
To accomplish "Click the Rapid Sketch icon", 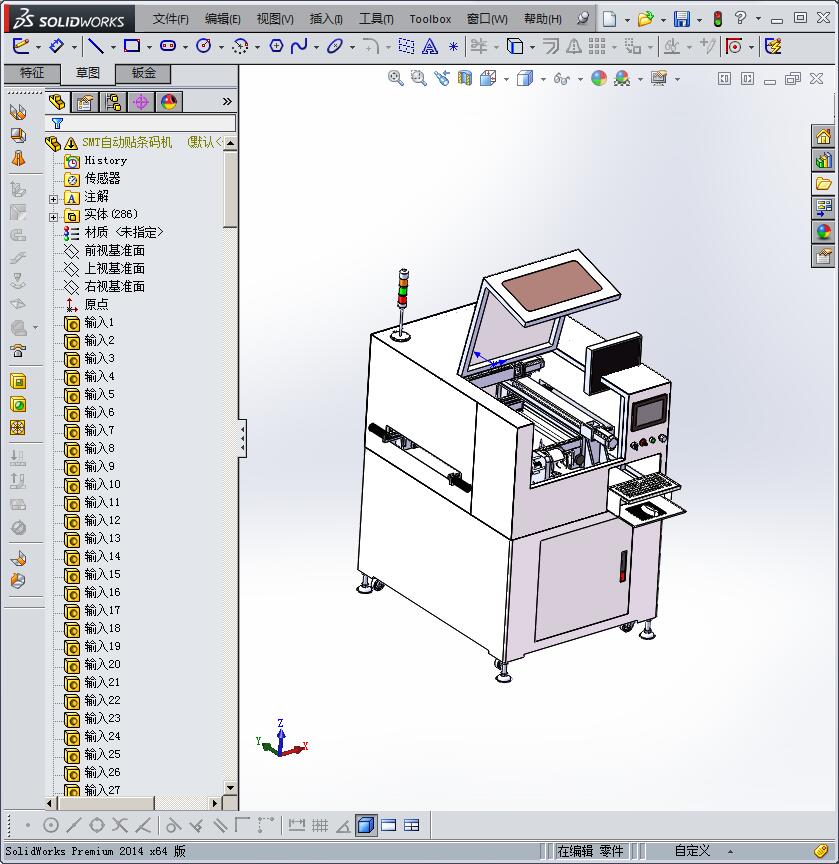I will coord(773,46).
